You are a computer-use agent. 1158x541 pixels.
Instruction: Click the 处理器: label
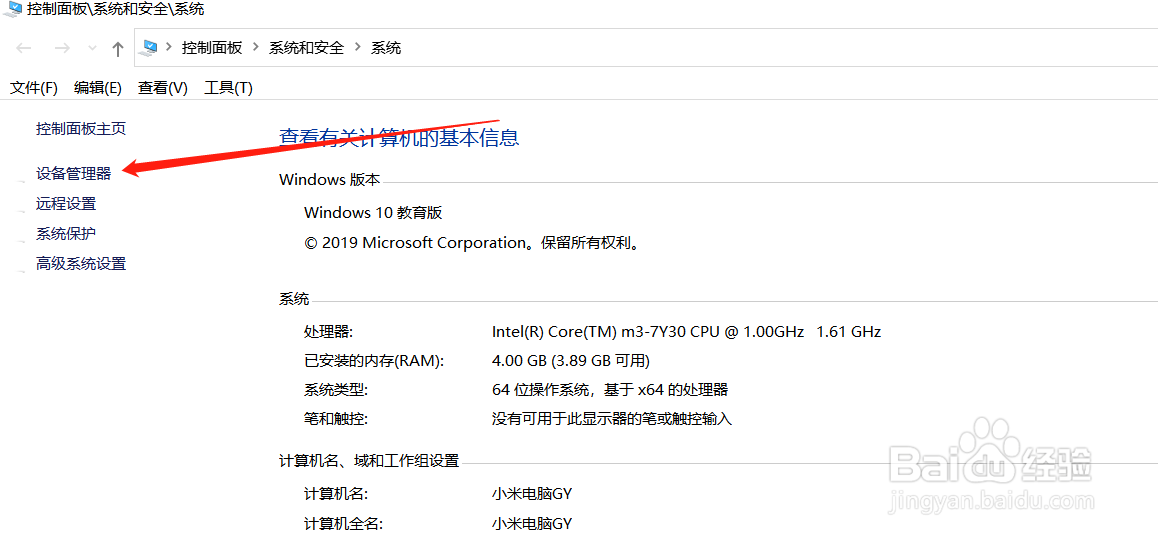pos(329,331)
